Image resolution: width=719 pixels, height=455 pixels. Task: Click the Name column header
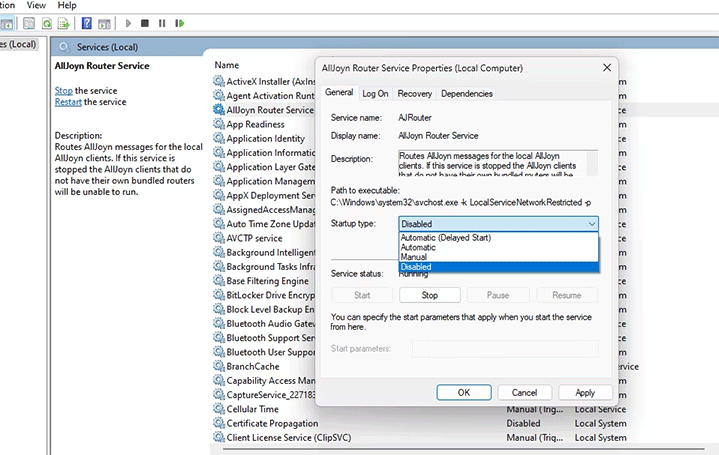227,65
